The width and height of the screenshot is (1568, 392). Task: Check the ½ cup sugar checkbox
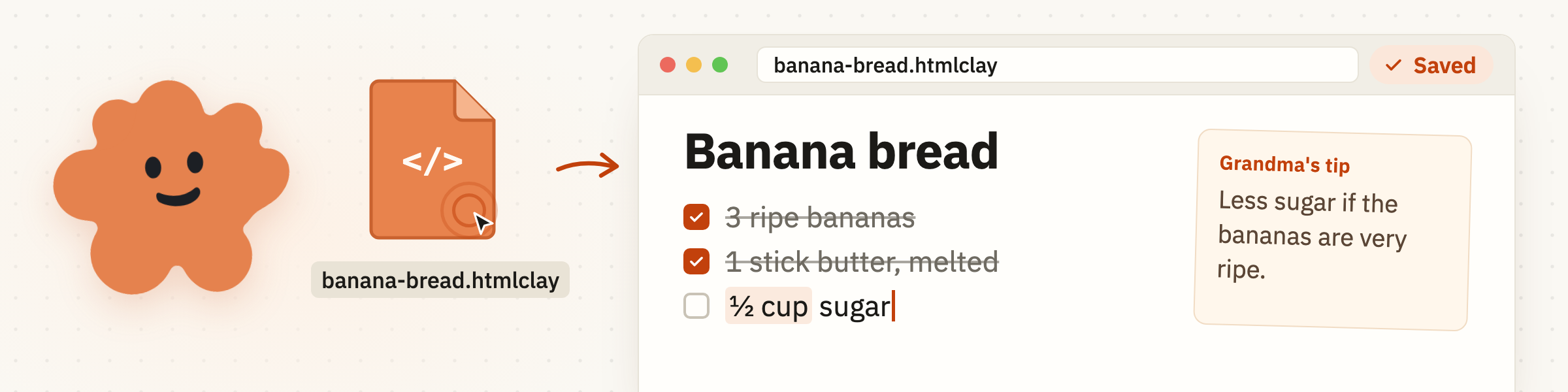[696, 306]
